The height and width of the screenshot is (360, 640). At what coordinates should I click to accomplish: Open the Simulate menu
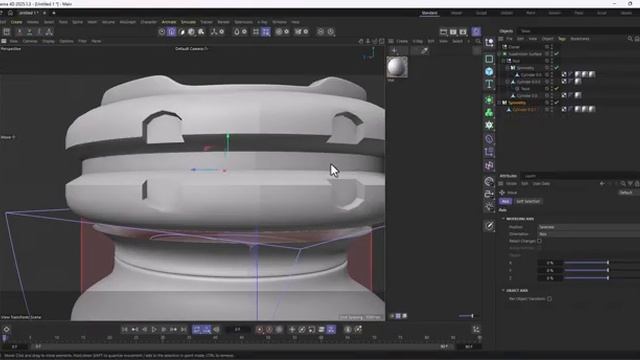tap(188, 22)
